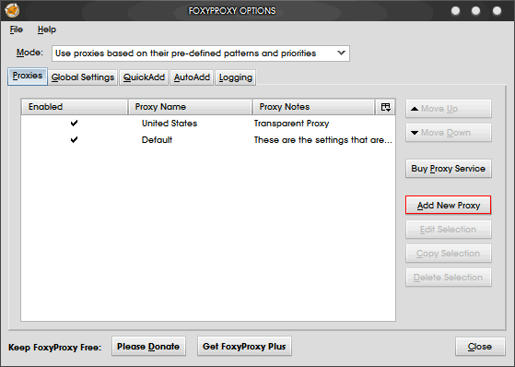This screenshot has height=367, width=515.
Task: Open the column picker icon in table header
Action: coord(385,107)
